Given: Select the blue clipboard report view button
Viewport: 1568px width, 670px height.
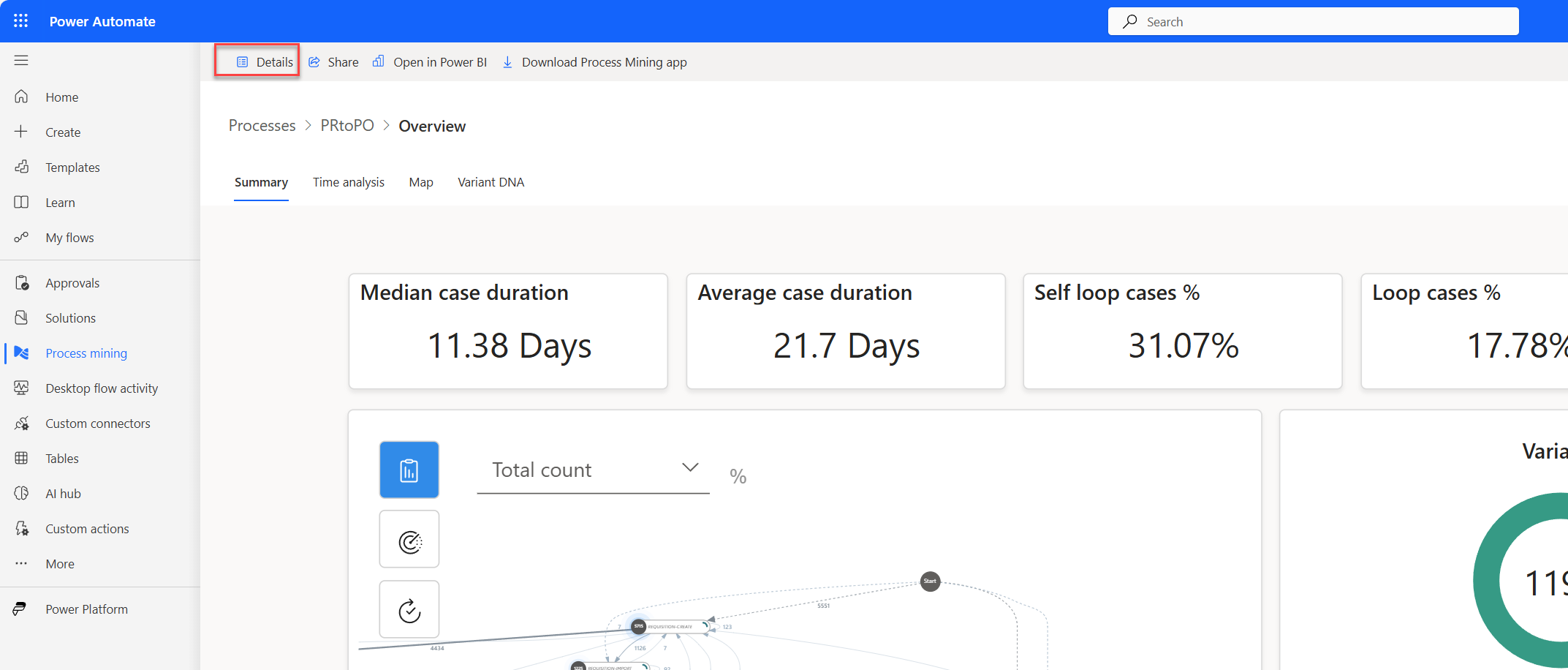Looking at the screenshot, I should [x=409, y=470].
